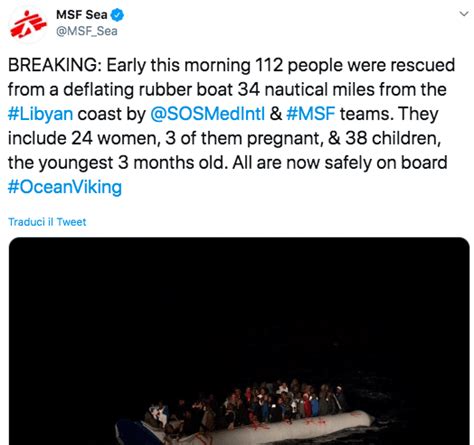
Task: Open the #MSF hashtag
Action: (310, 114)
